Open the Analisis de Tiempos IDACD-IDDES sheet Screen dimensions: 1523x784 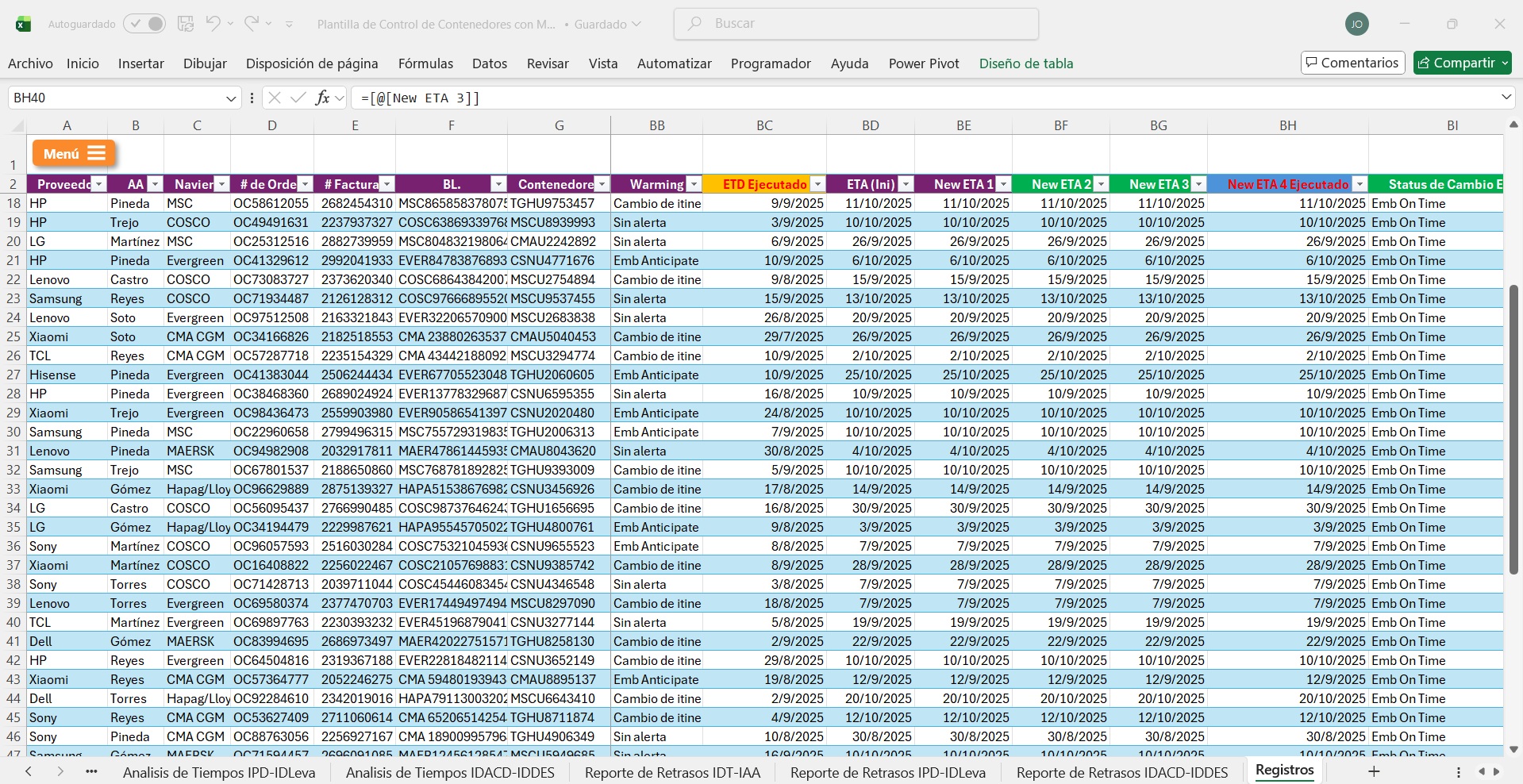pos(450,772)
